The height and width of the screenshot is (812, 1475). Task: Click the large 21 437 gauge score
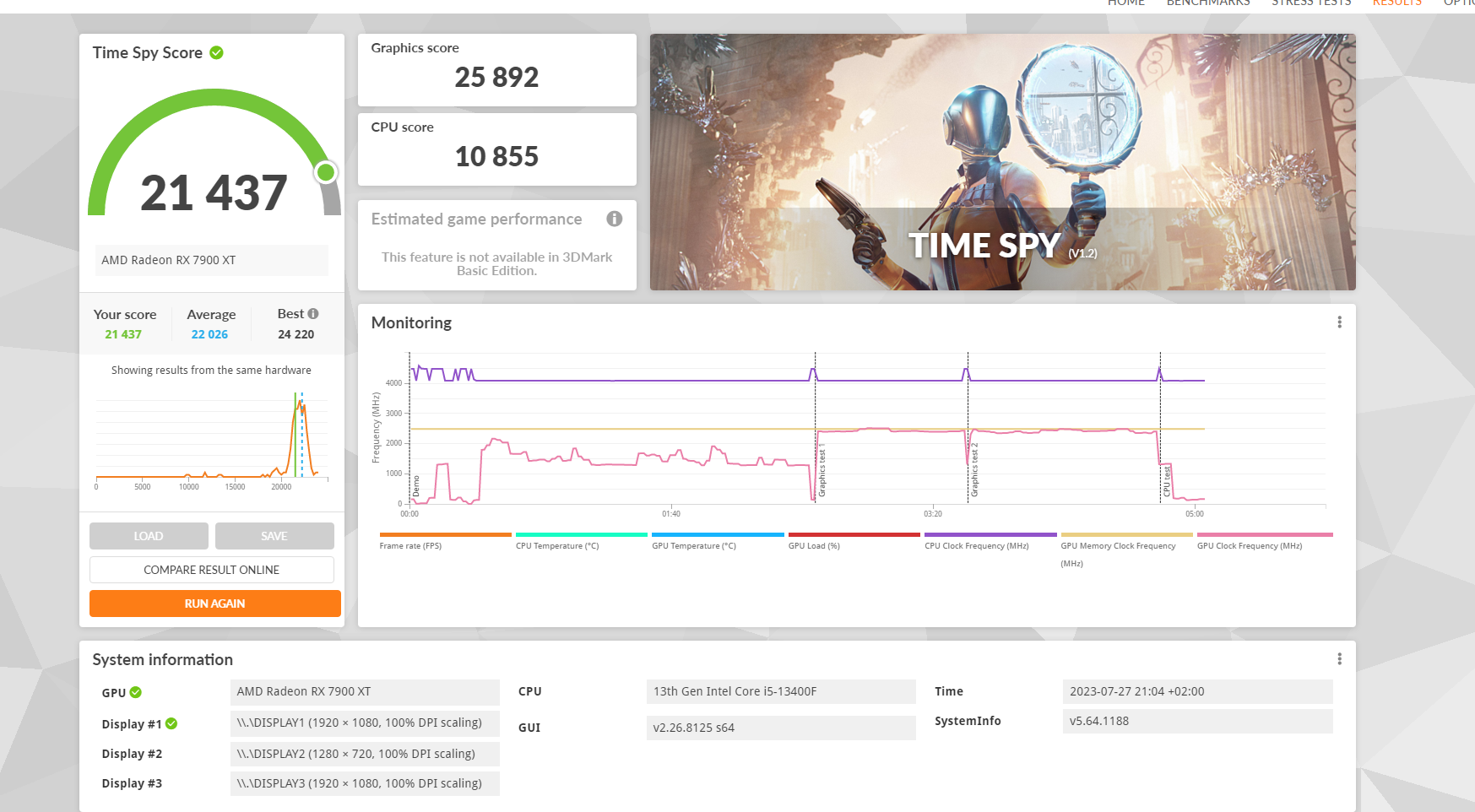pyautogui.click(x=214, y=192)
